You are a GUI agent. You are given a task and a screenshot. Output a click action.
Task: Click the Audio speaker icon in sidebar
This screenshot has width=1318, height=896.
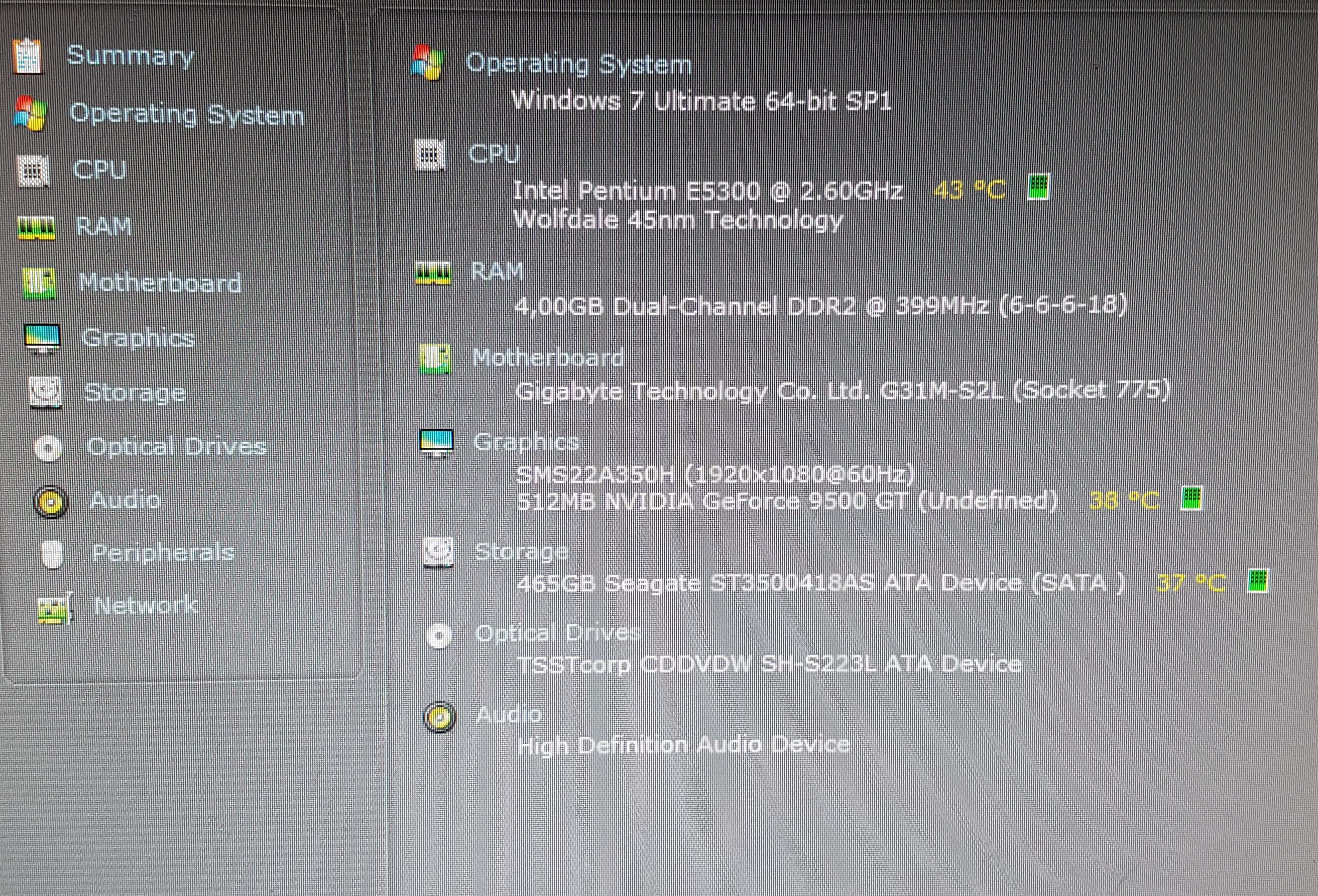(51, 501)
